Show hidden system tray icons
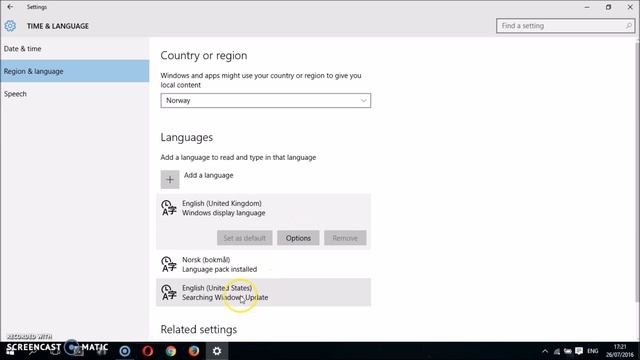 point(545,351)
